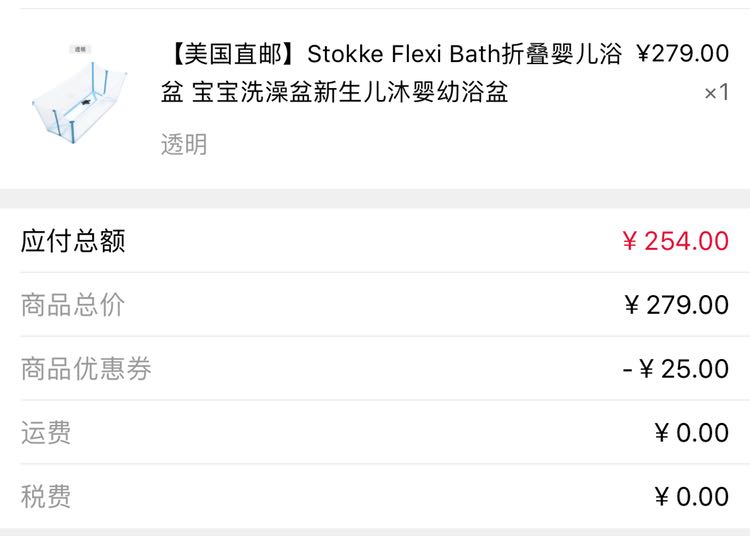Tap the ×1 quantity indicator
750x536 pixels.
point(717,92)
